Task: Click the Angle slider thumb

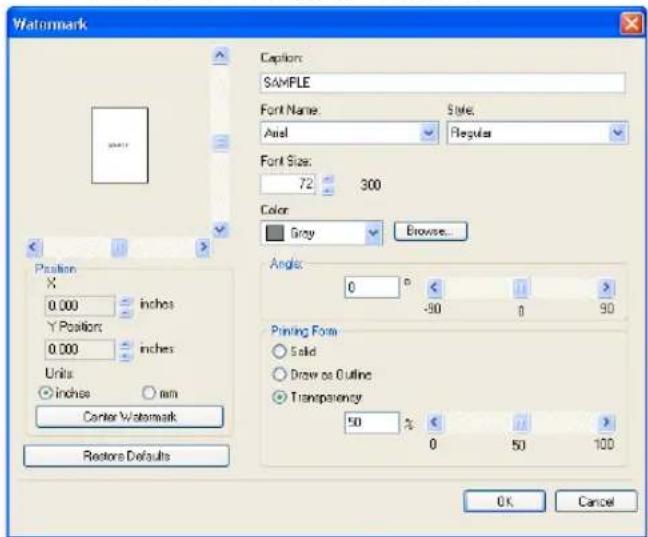Action: click(521, 287)
